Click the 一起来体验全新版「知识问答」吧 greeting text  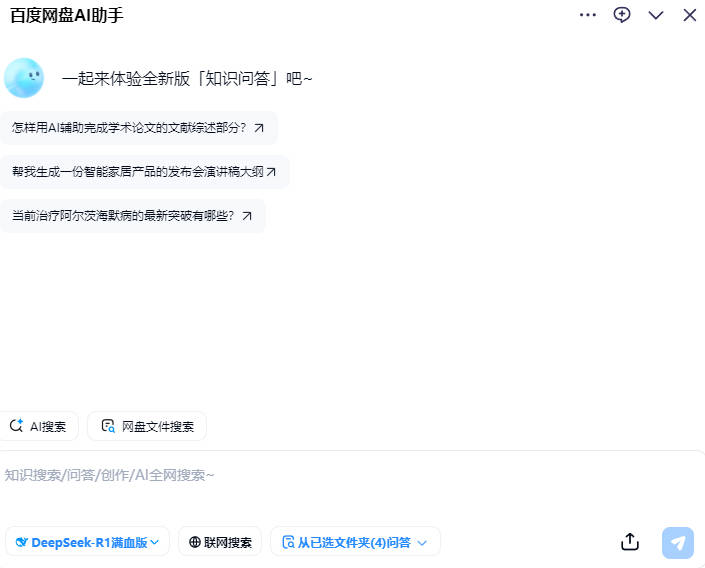click(x=187, y=79)
